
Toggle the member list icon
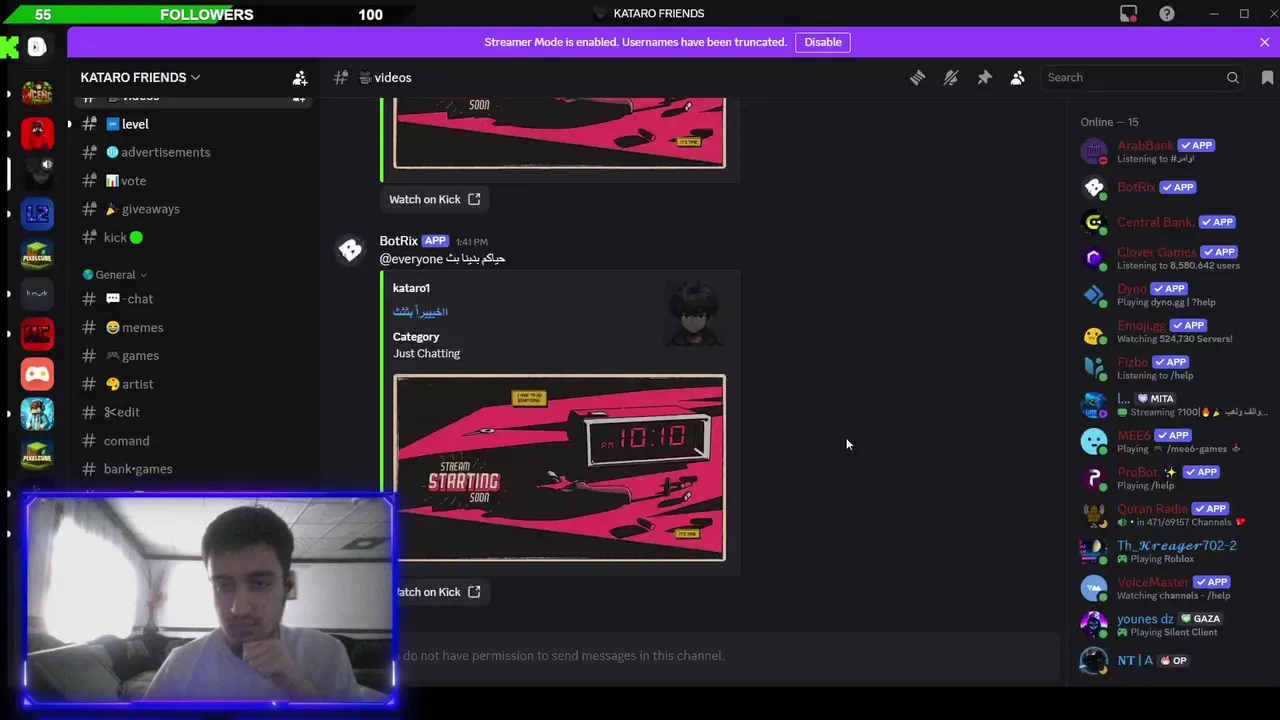point(1017,78)
